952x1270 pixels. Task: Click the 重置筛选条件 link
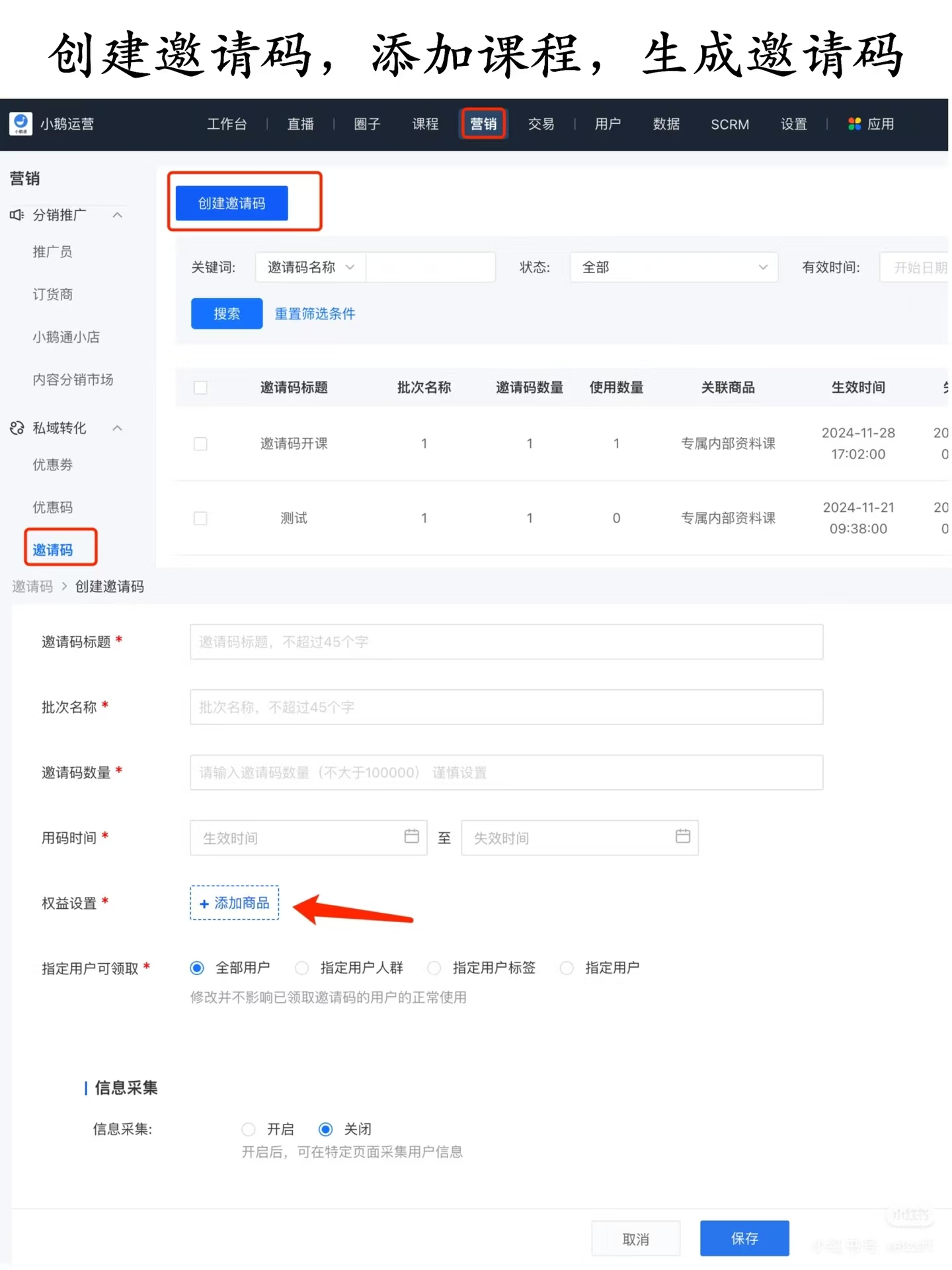click(x=315, y=314)
